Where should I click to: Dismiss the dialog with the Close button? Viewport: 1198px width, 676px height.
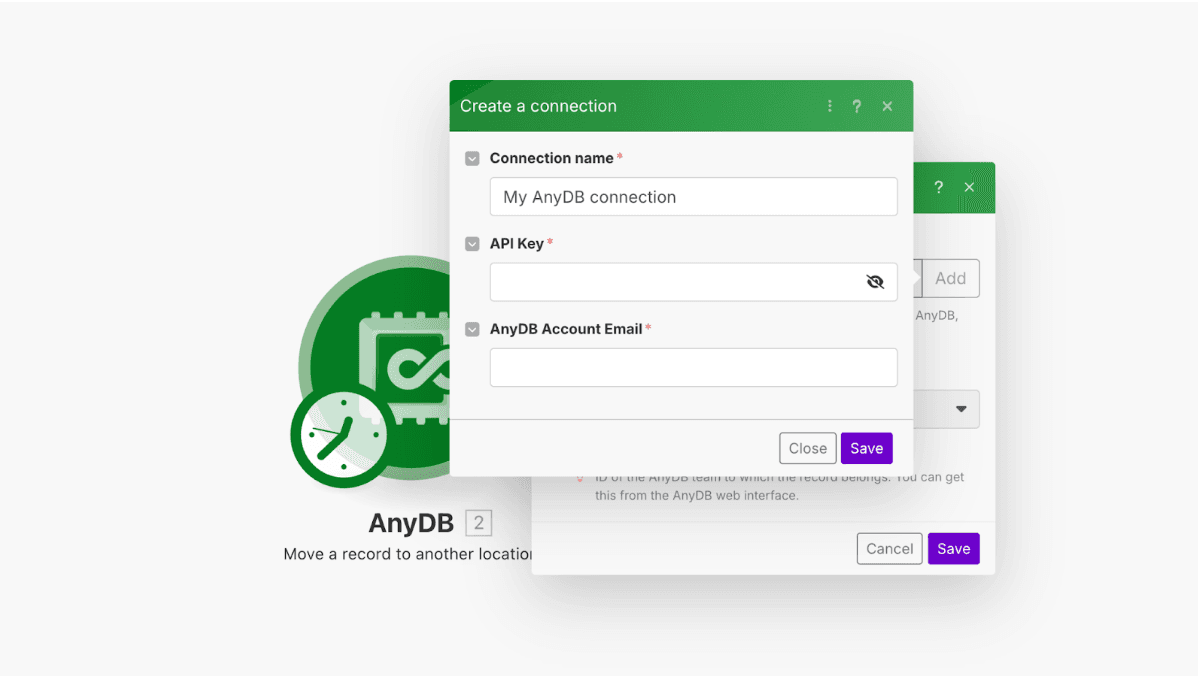tap(807, 448)
